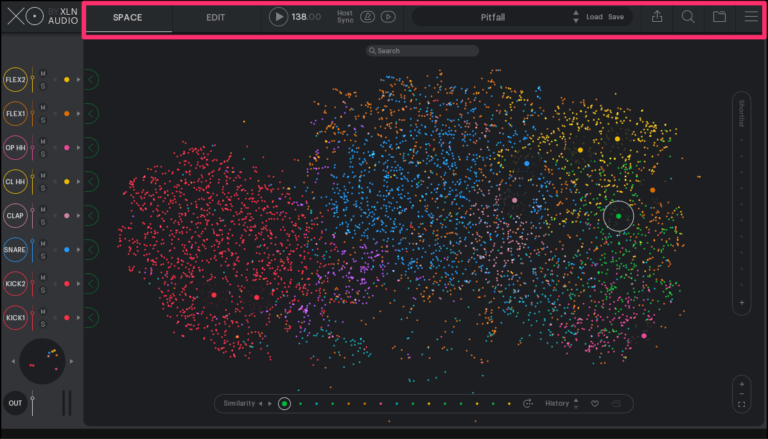The width and height of the screenshot is (768, 439).
Task: Select the KICK1 channel pad
Action: click(15, 318)
